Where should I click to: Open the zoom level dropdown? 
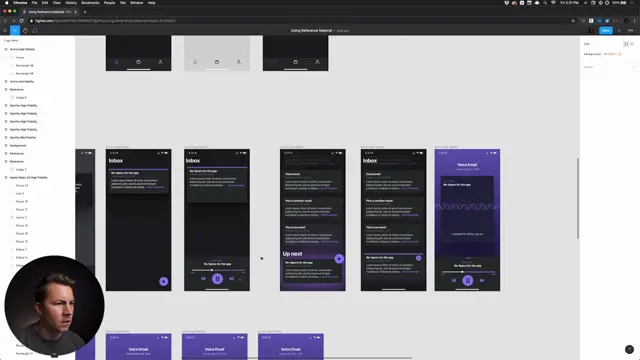pos(631,31)
